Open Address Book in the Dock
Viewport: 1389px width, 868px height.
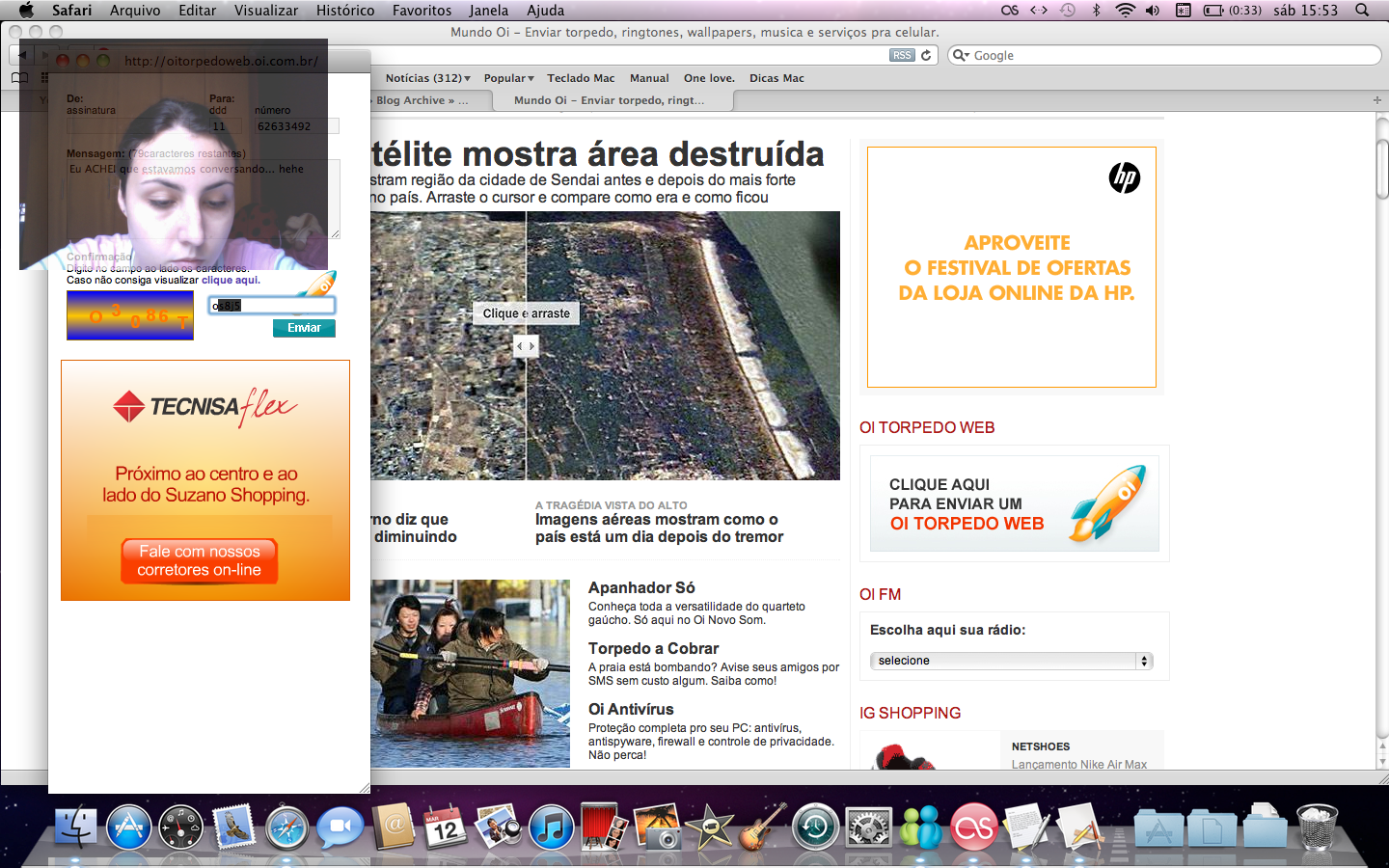click(x=393, y=827)
